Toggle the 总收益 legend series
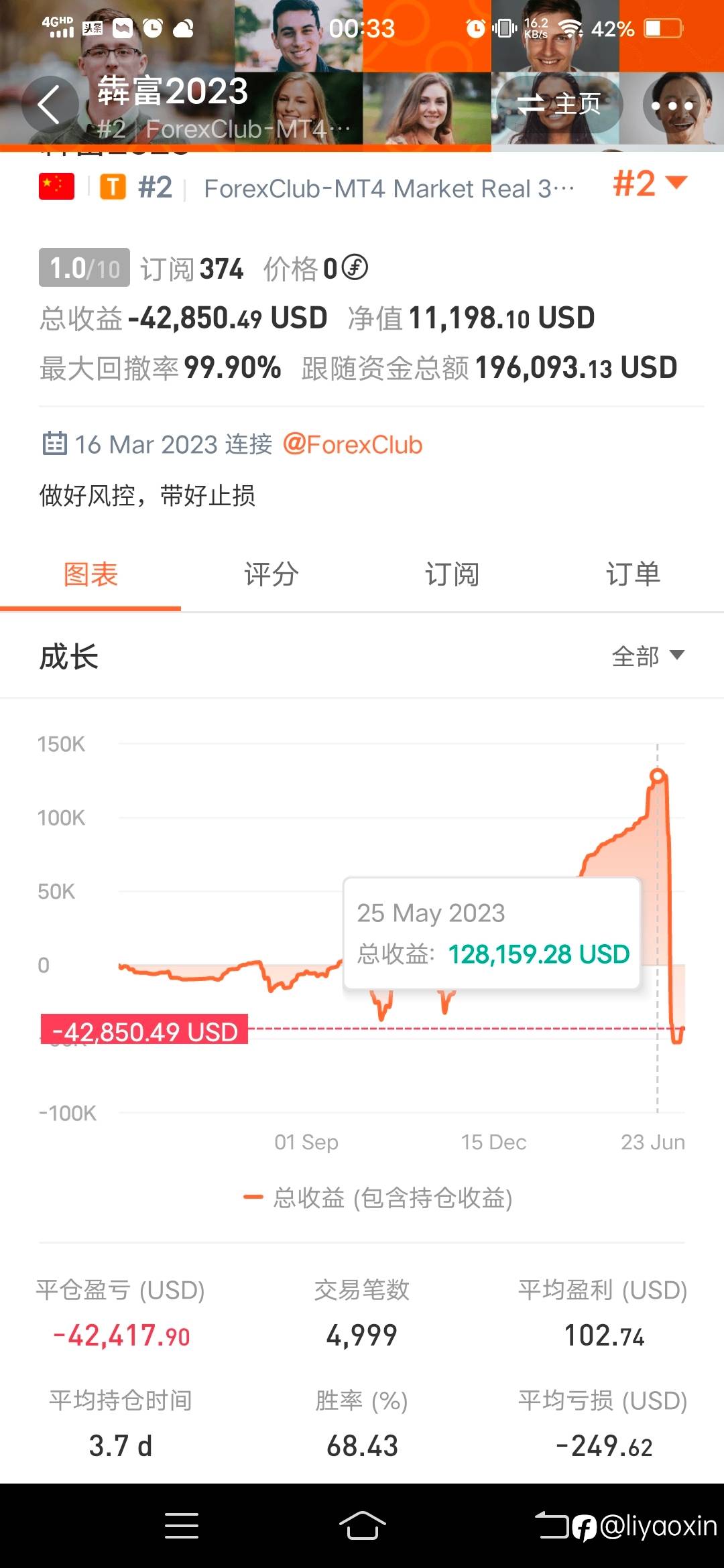Image resolution: width=724 pixels, height=1568 pixels. click(x=377, y=1197)
